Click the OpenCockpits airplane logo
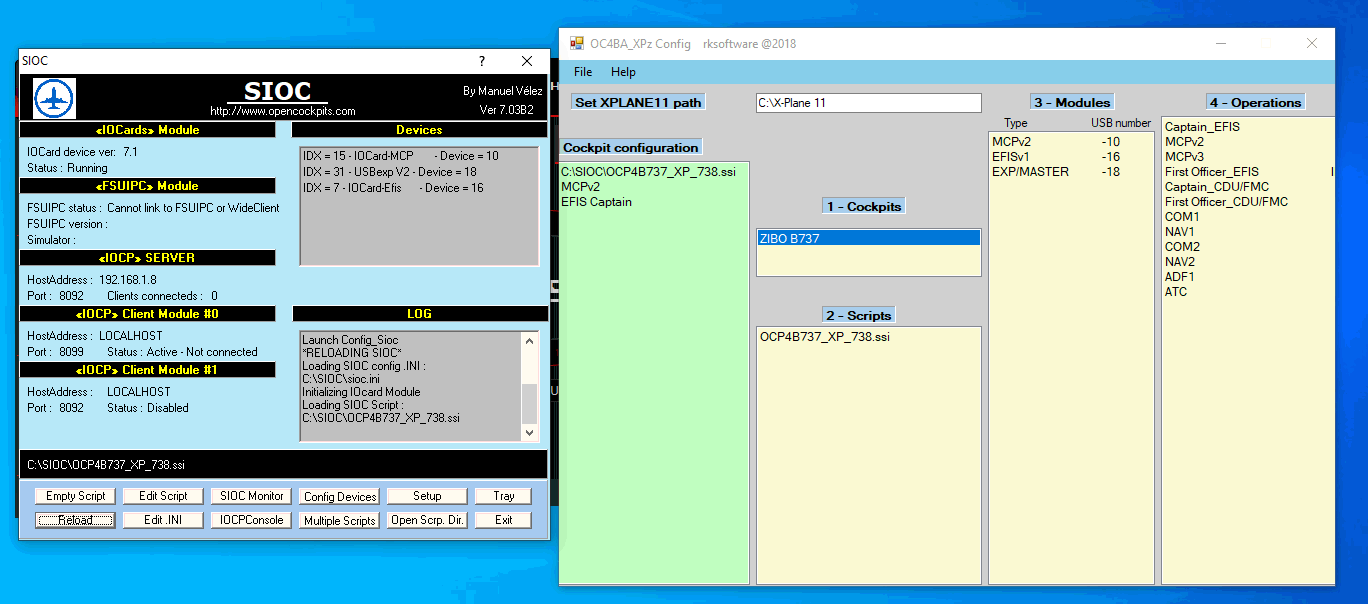Screen dimensions: 1368x604 [x=53, y=98]
